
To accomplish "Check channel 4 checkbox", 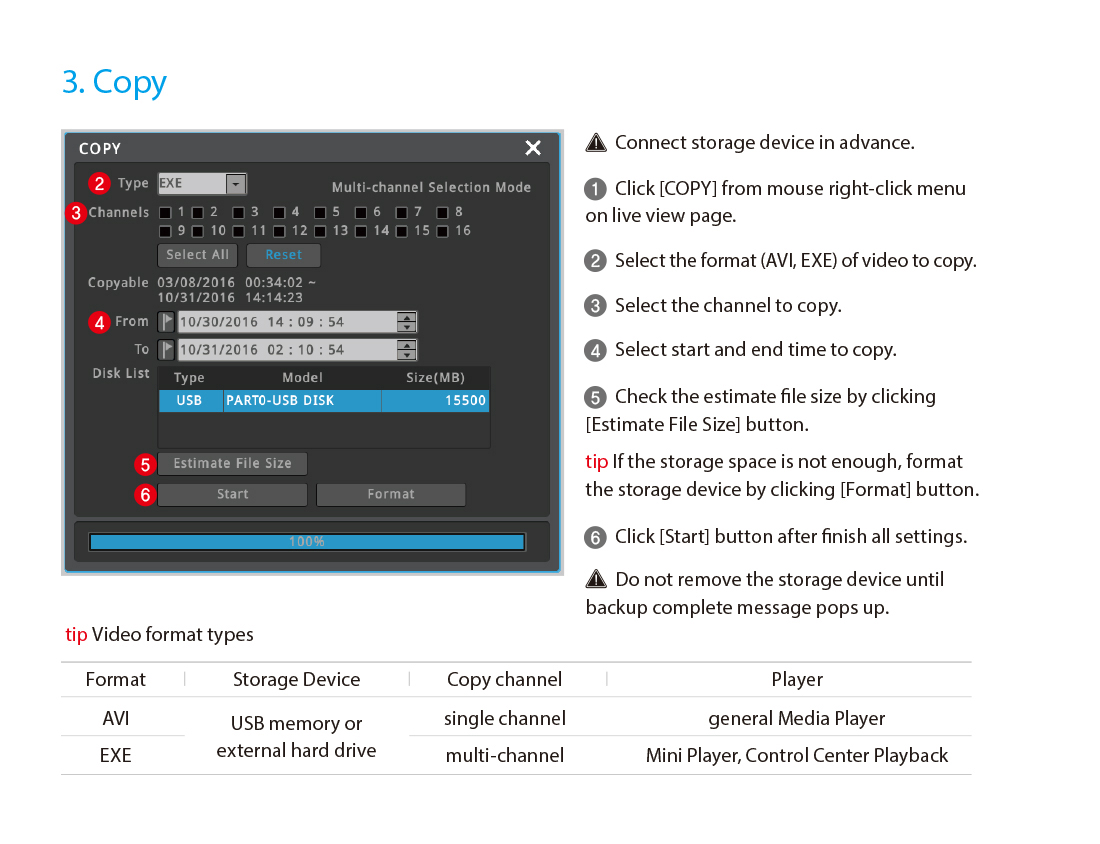I will tap(279, 213).
